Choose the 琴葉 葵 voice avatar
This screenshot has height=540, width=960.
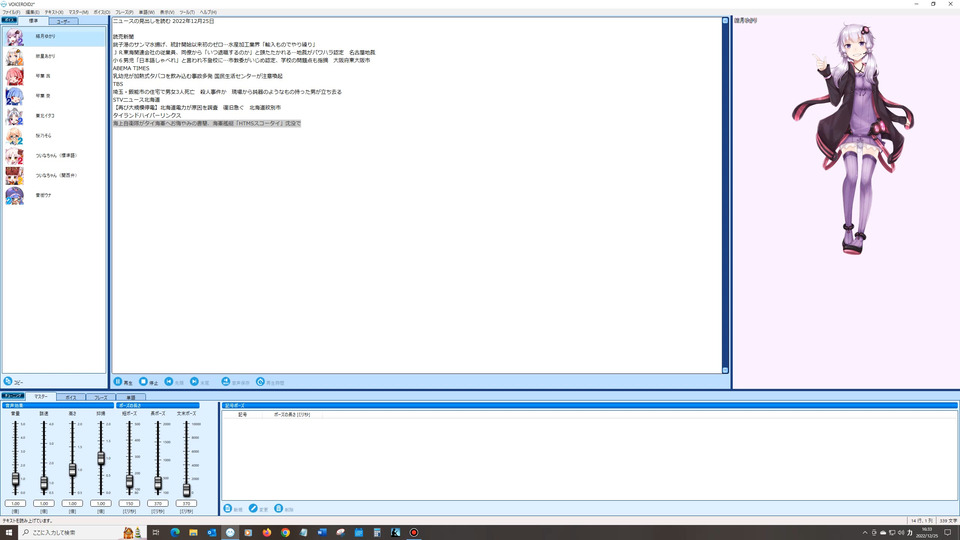(x=15, y=96)
